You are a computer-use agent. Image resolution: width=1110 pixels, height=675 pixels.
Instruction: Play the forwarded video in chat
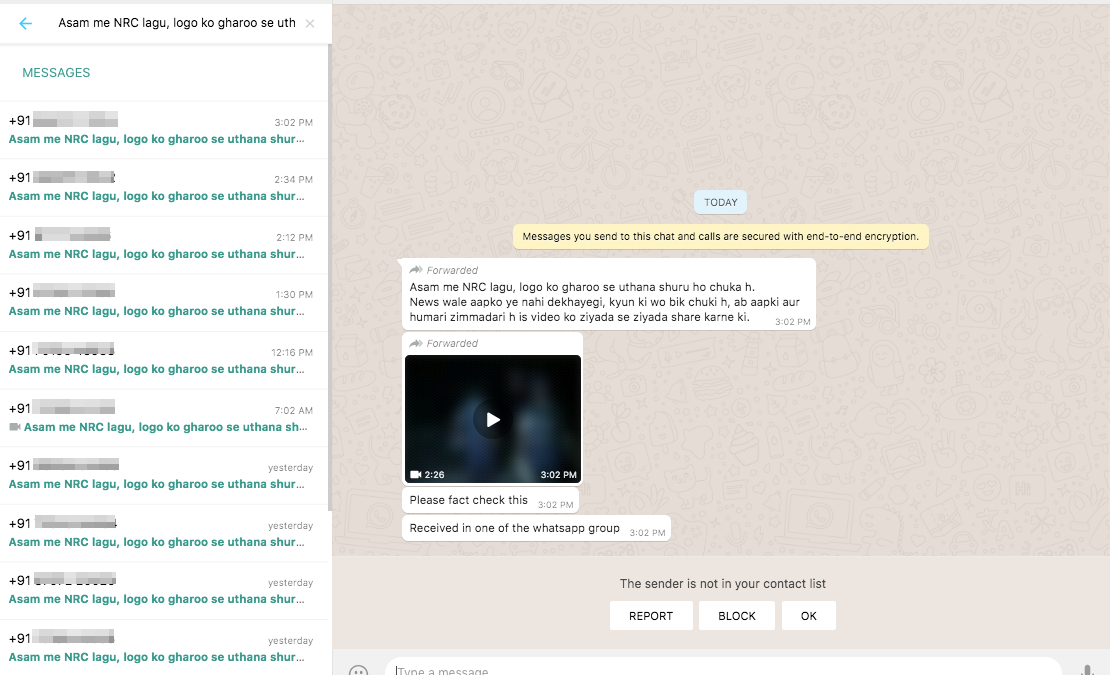493,420
